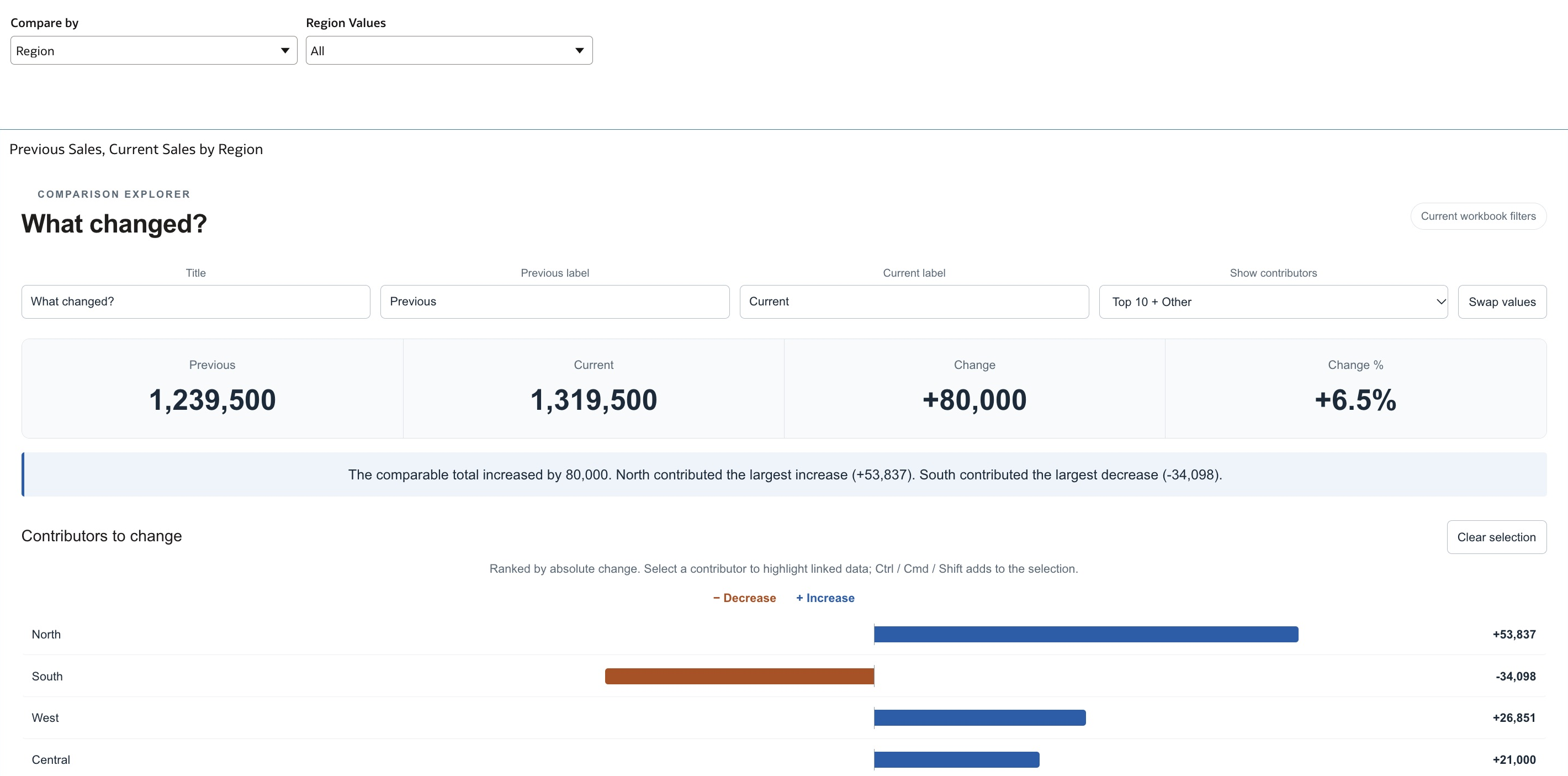Screen dimensions: 1568x776
Task: Click the COMPARISON EXPLORER label
Action: click(114, 194)
